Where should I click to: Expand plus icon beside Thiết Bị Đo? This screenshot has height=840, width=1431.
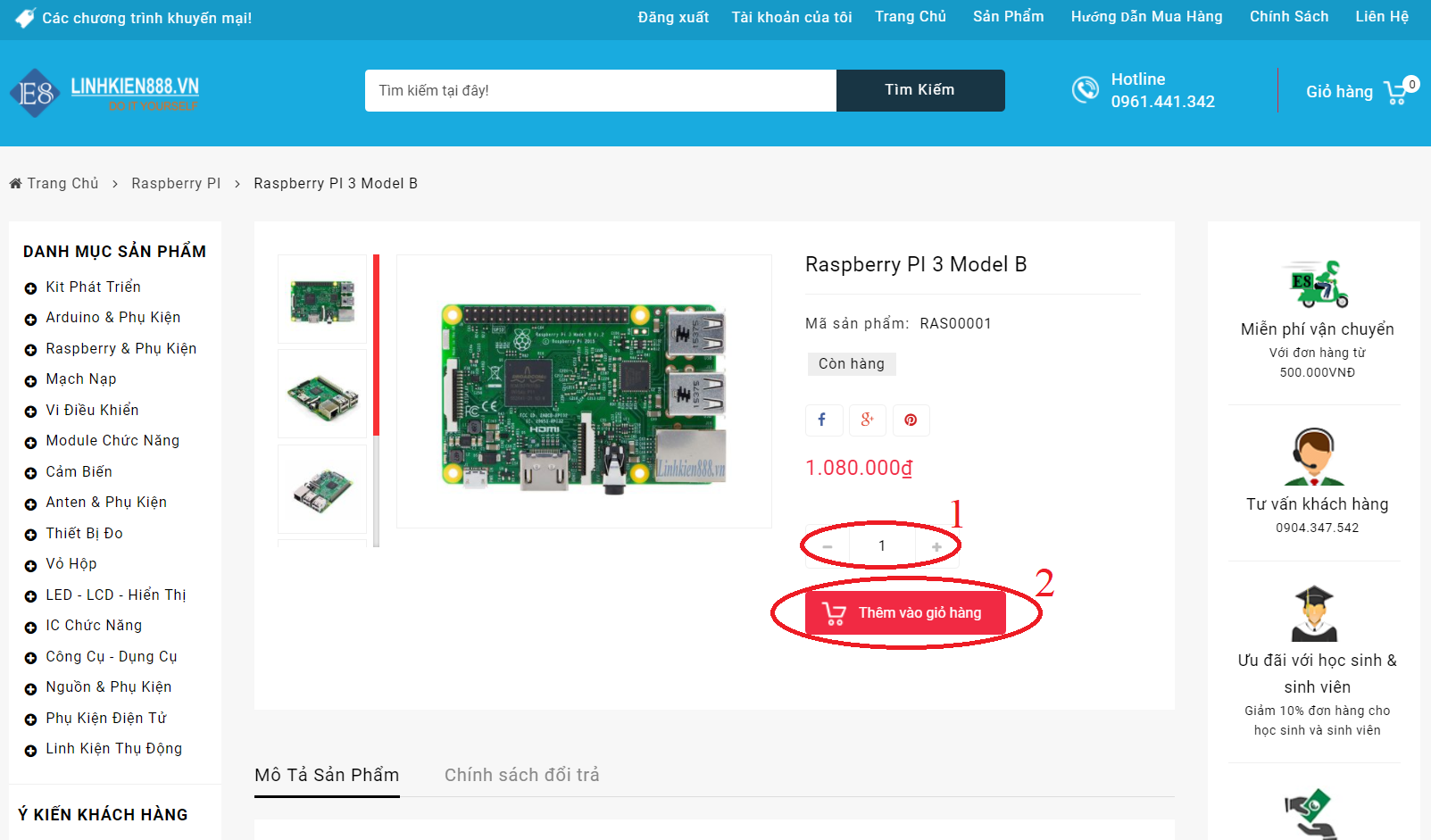(x=30, y=535)
